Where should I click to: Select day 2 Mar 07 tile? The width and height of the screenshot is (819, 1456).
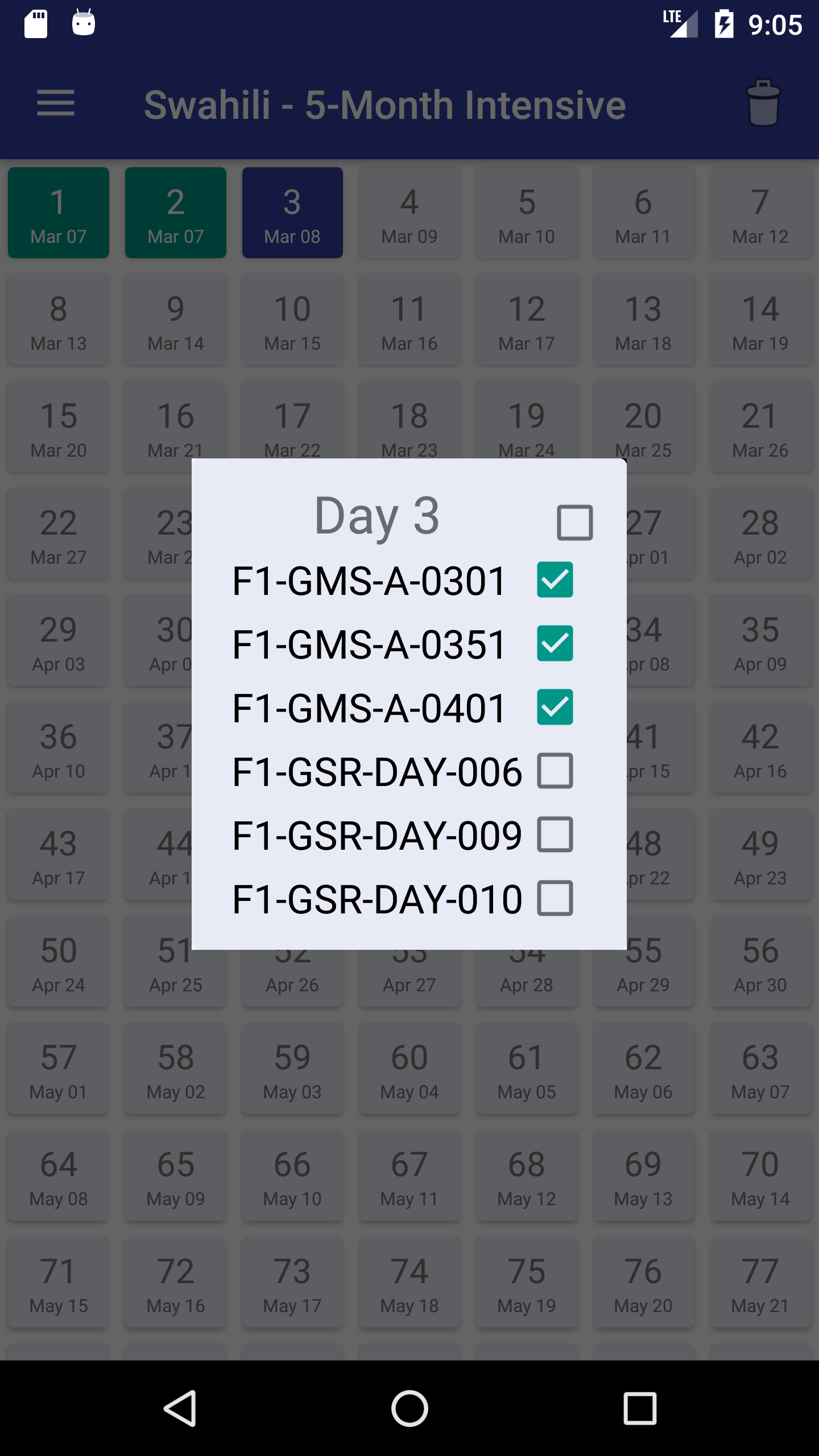(x=176, y=213)
